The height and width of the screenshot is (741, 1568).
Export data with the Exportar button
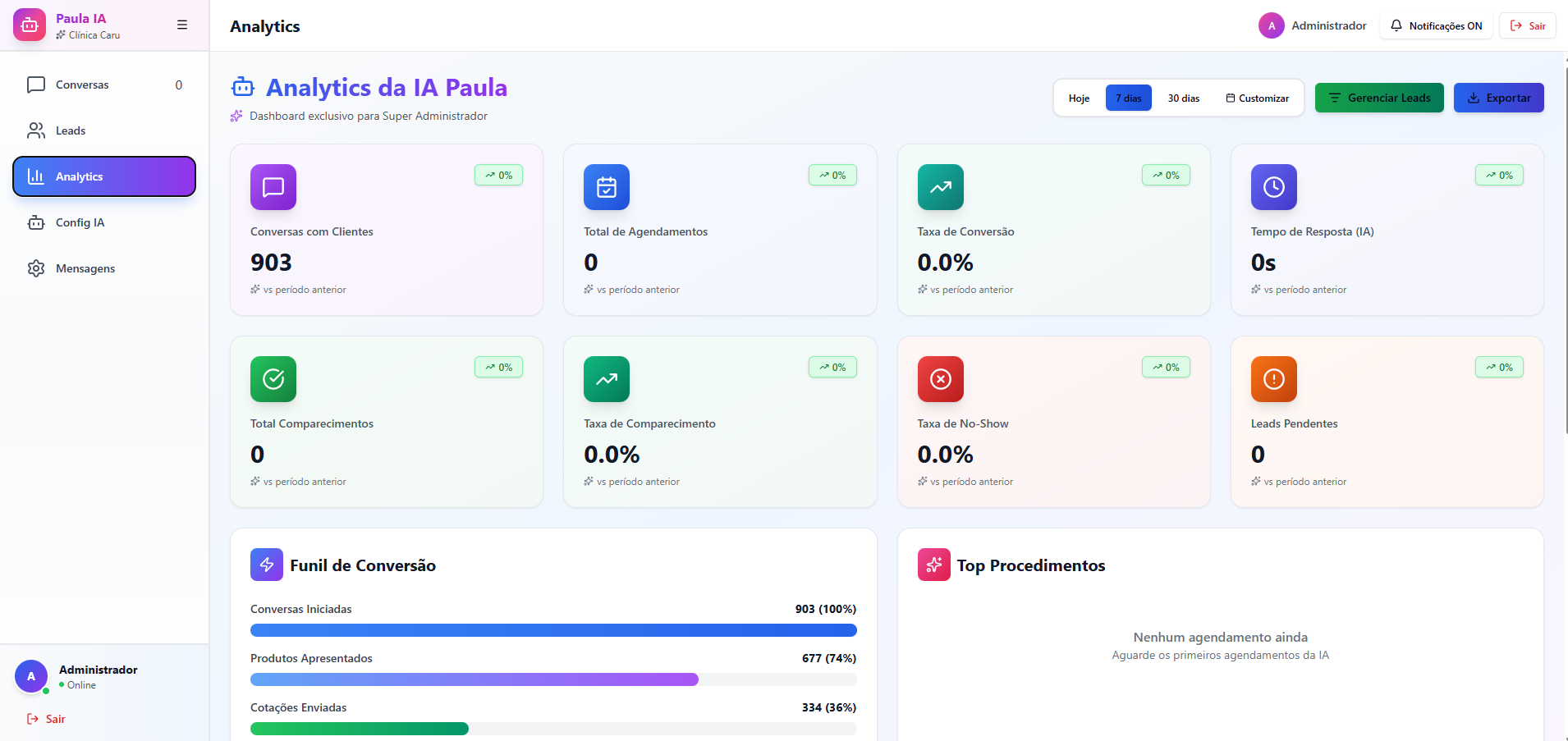1498,98
